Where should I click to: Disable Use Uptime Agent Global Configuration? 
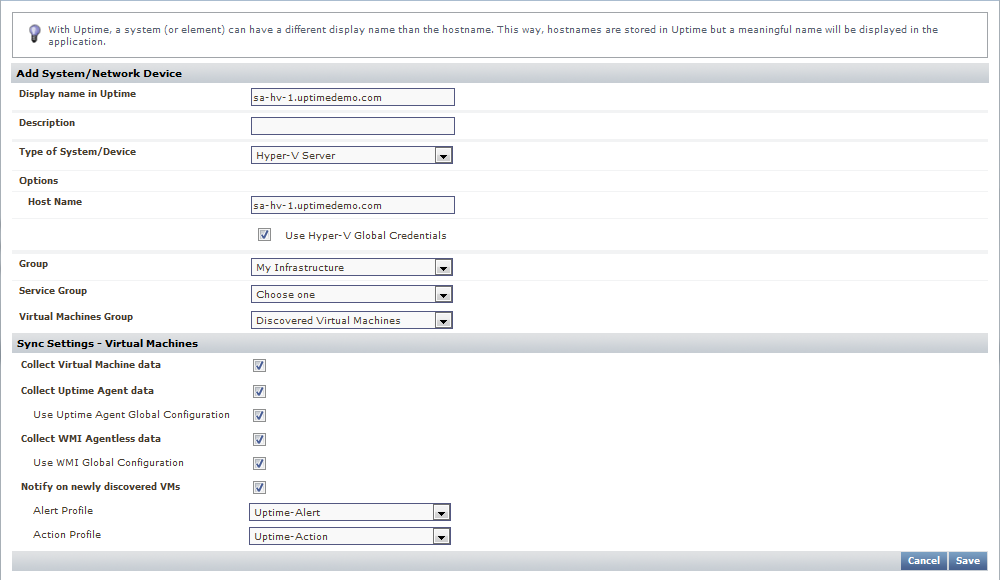tap(260, 415)
